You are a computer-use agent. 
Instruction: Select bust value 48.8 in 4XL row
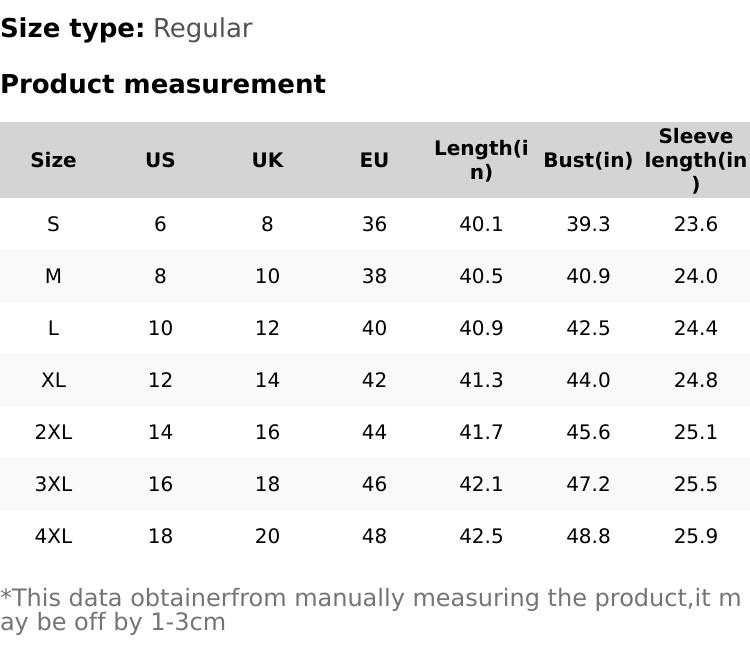point(588,536)
